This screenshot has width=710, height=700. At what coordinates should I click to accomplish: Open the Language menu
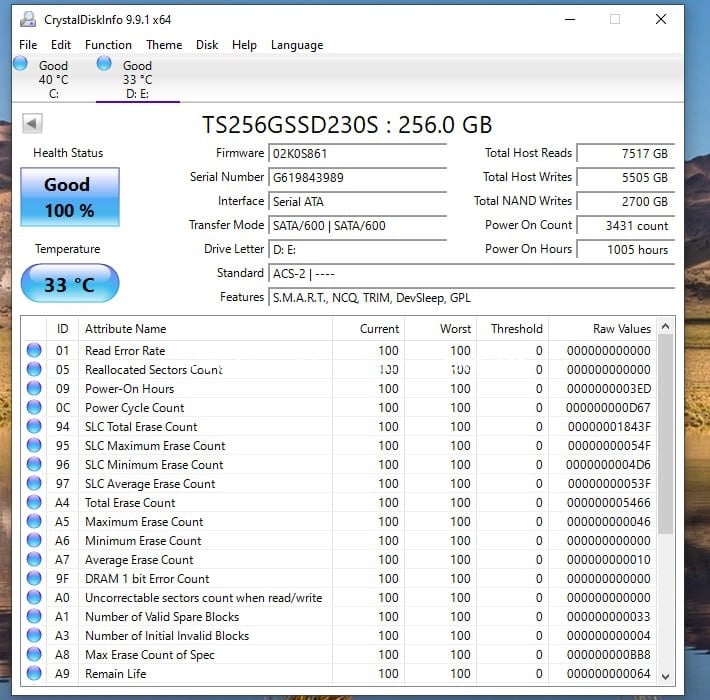pos(297,45)
